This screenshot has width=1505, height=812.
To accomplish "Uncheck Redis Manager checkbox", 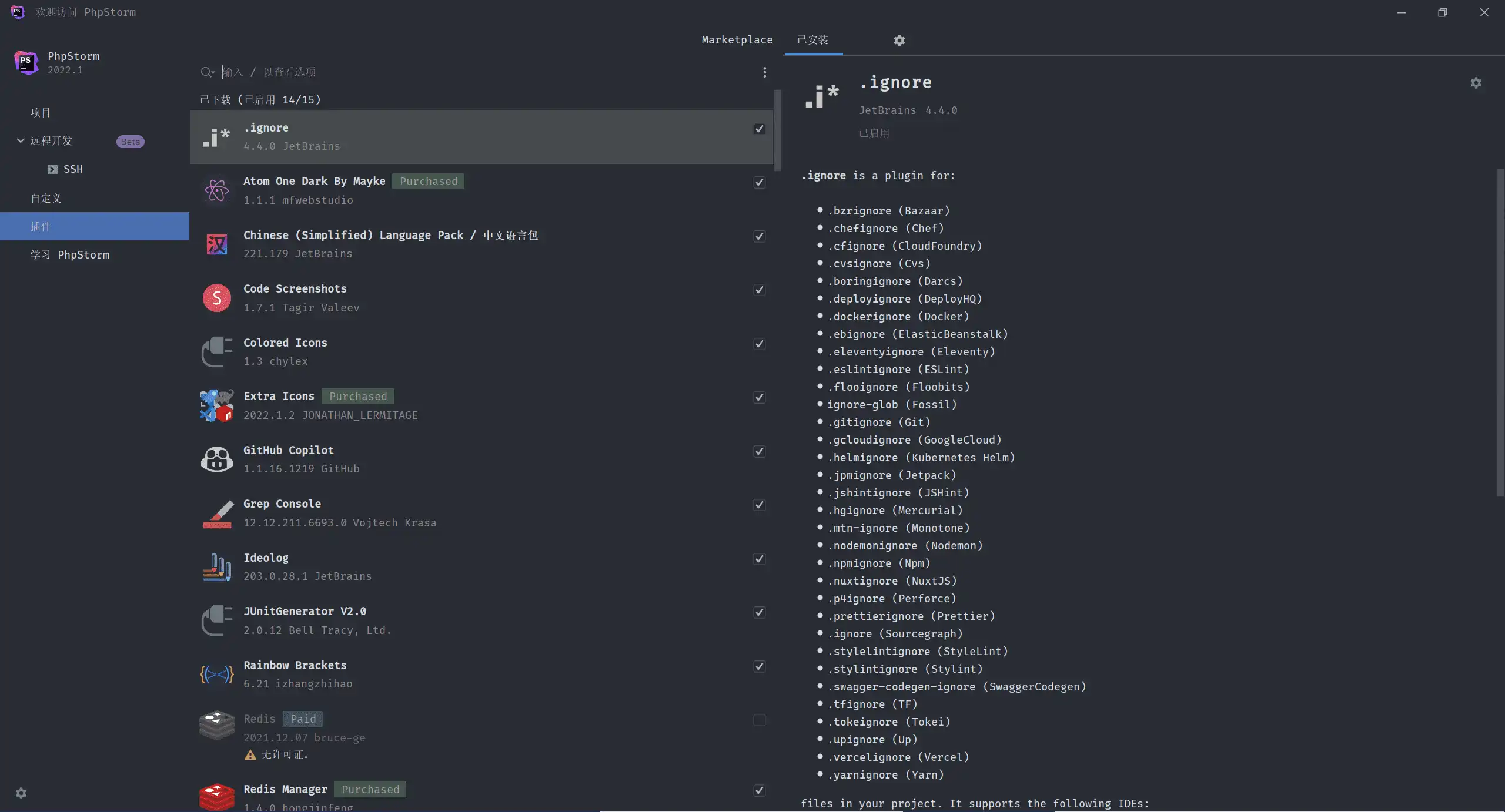I will (x=760, y=790).
